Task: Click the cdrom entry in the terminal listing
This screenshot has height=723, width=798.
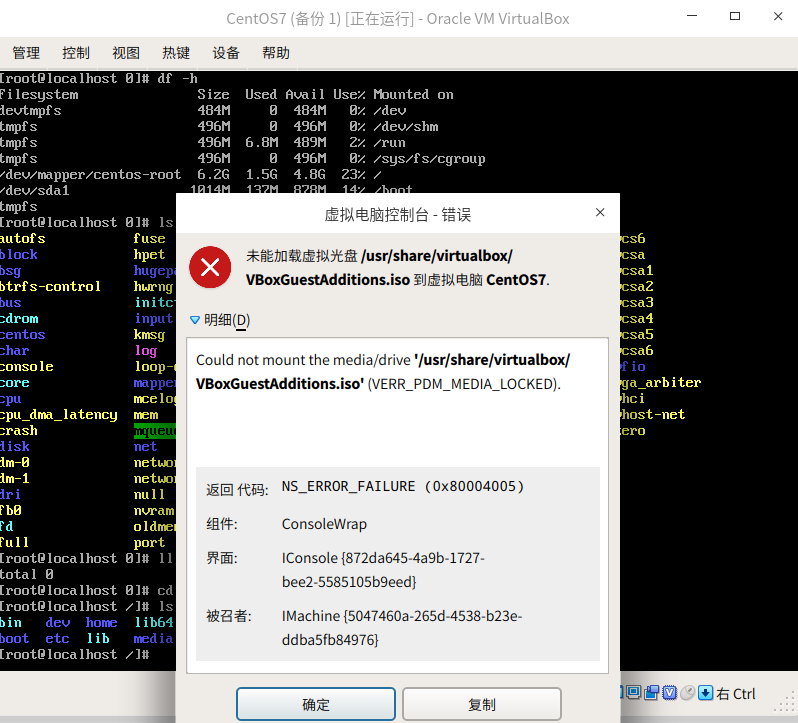Action: coord(19,319)
